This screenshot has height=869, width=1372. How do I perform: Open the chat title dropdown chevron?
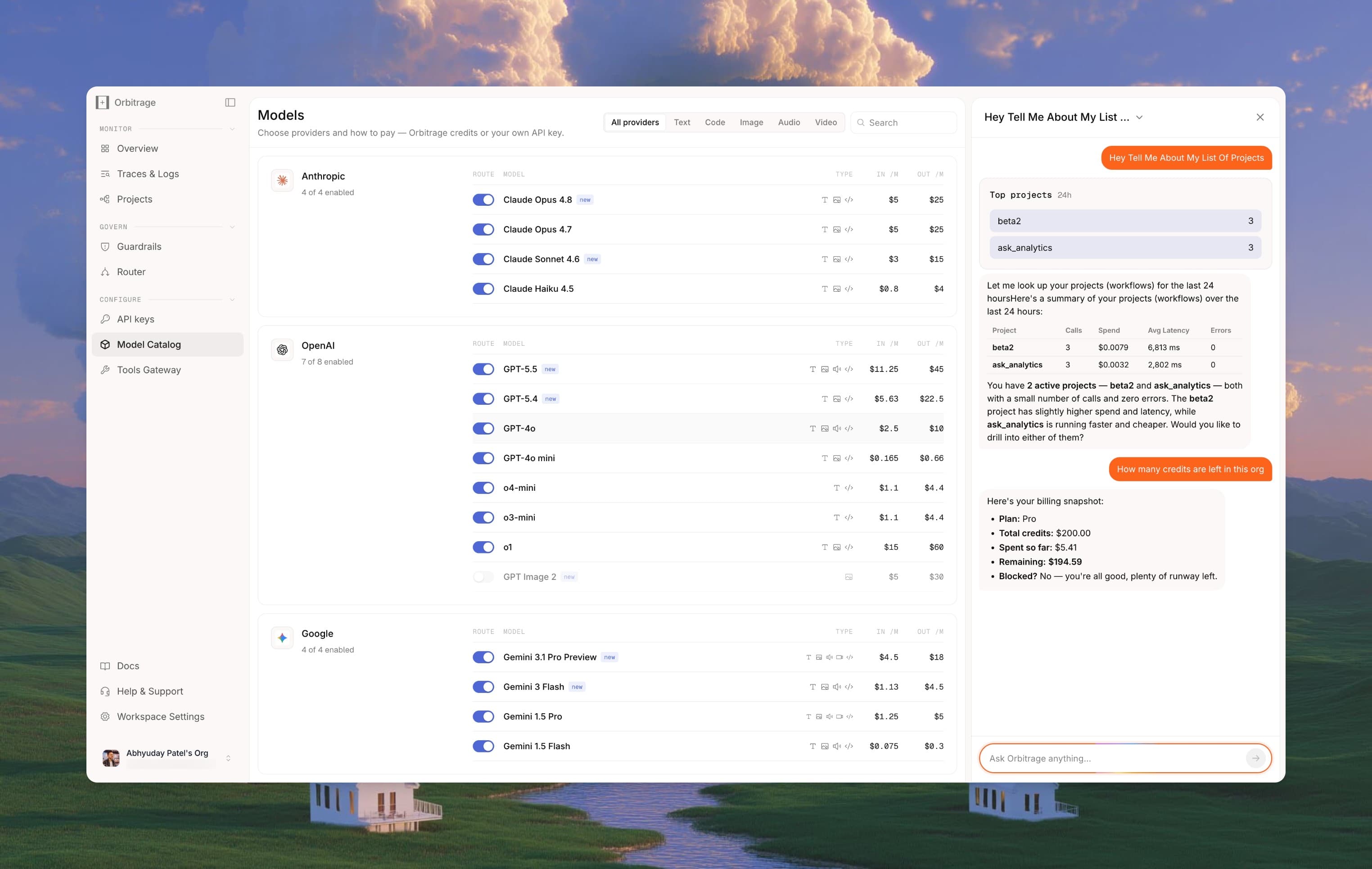click(1140, 118)
